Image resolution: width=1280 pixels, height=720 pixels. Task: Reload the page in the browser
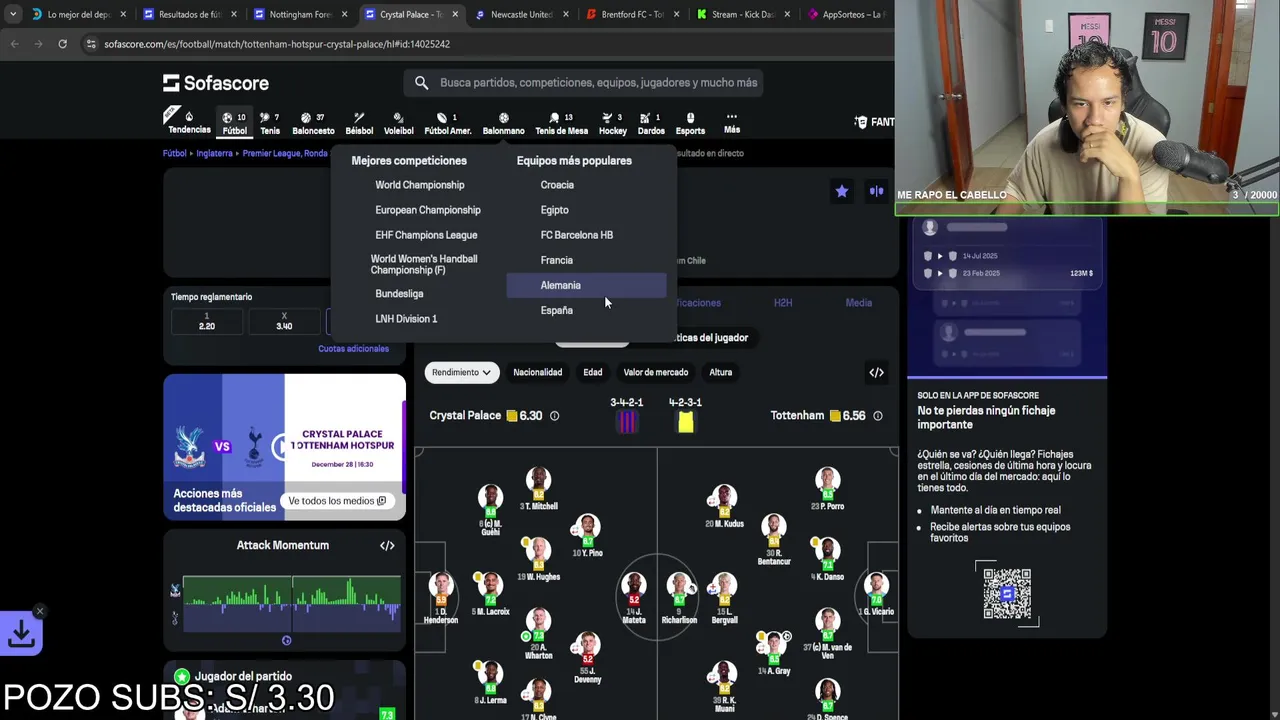(62, 44)
